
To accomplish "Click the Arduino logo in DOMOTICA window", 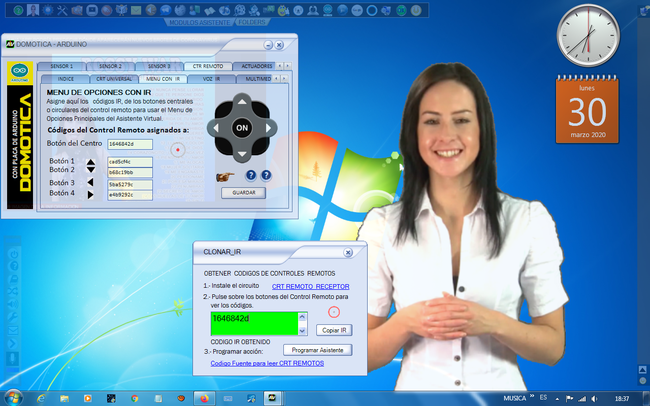I will [19, 73].
